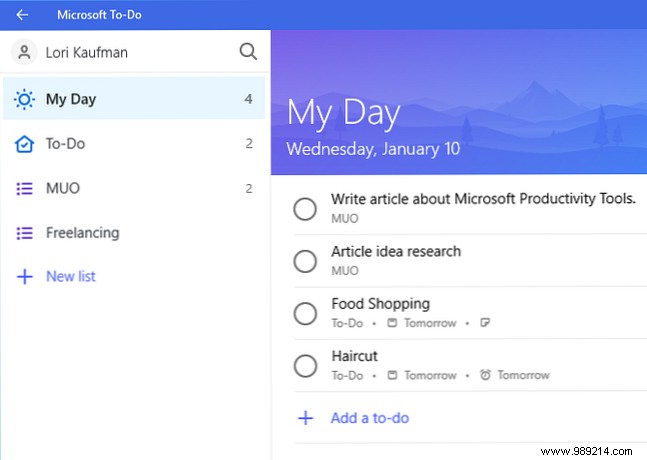The image size is (647, 460).
Task: Open the Food Shopping task title
Action: coord(380,304)
